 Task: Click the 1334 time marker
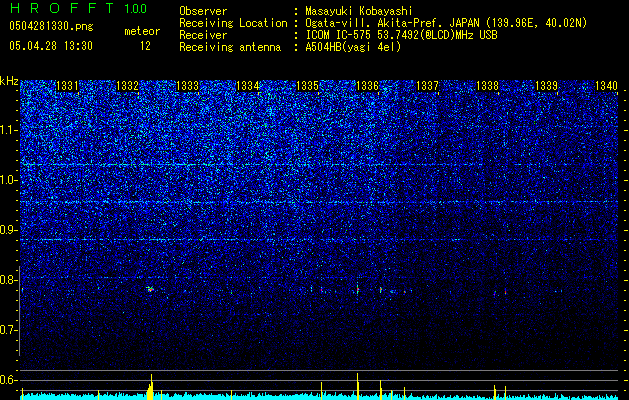pyautogui.click(x=248, y=86)
